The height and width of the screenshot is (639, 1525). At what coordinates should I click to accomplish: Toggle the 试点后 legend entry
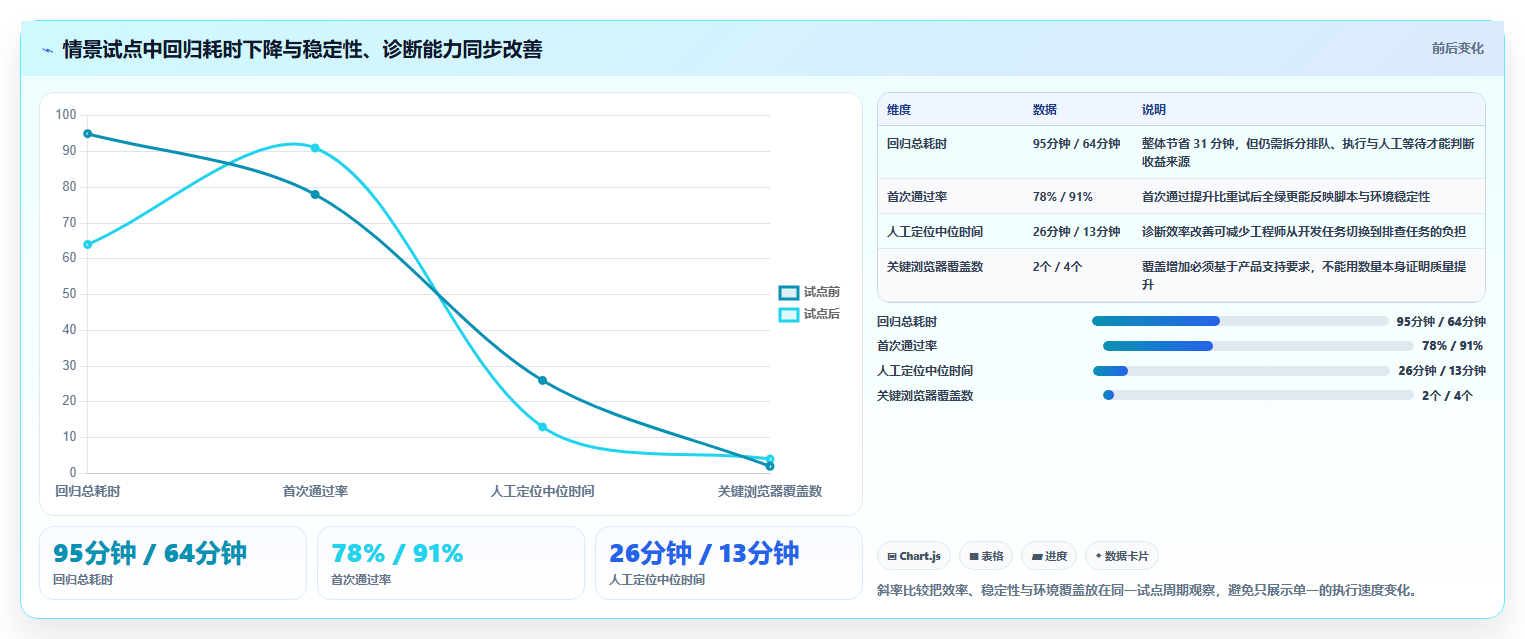coord(809,314)
